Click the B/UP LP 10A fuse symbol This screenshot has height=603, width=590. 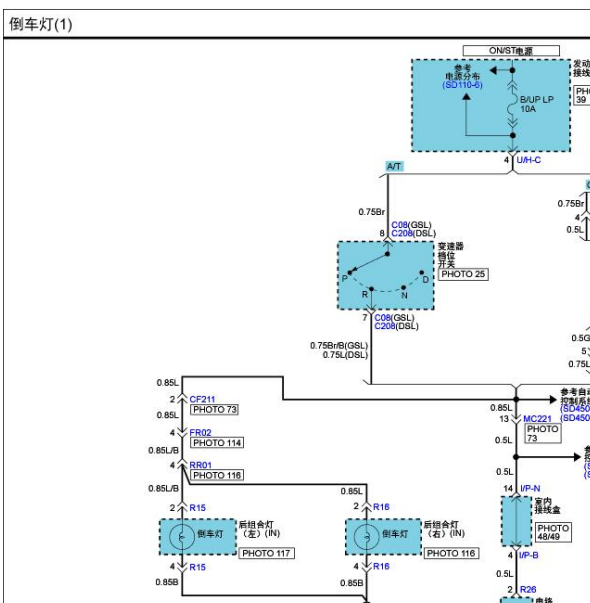point(512,103)
